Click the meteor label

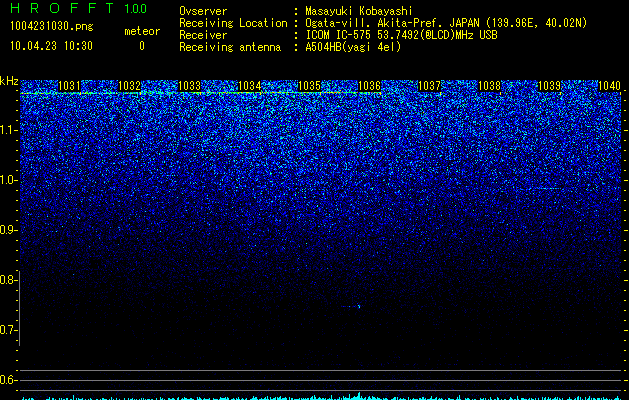(142, 31)
